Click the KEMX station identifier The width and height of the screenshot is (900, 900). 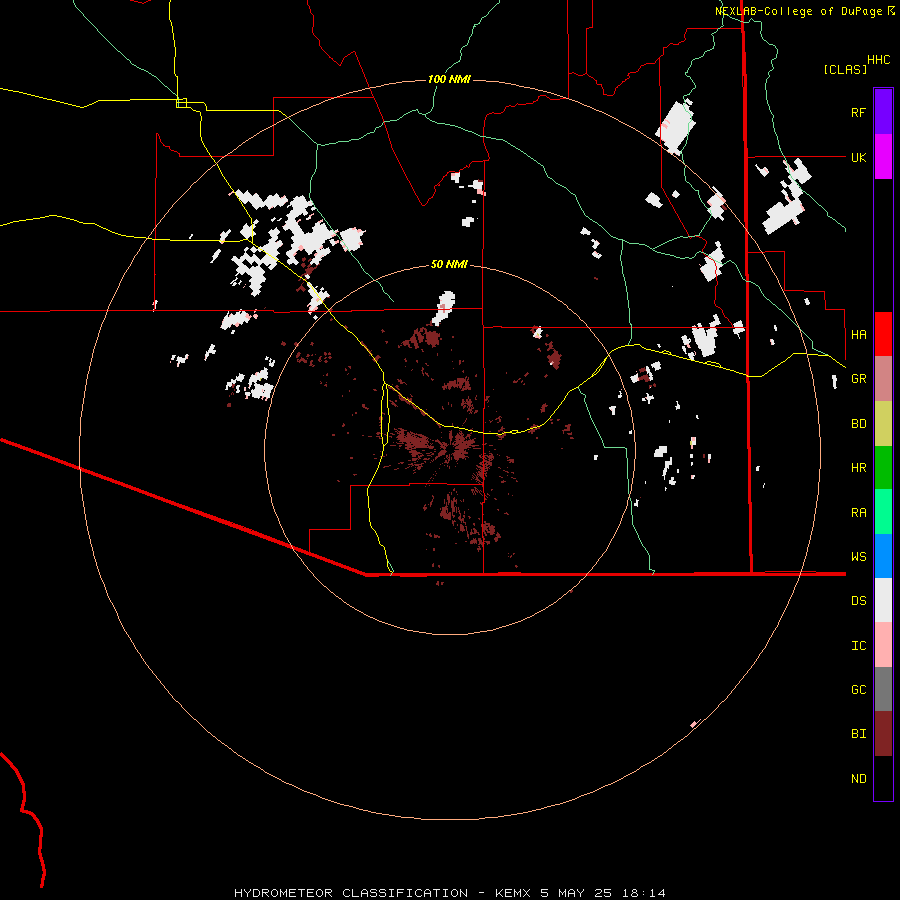tap(514, 893)
